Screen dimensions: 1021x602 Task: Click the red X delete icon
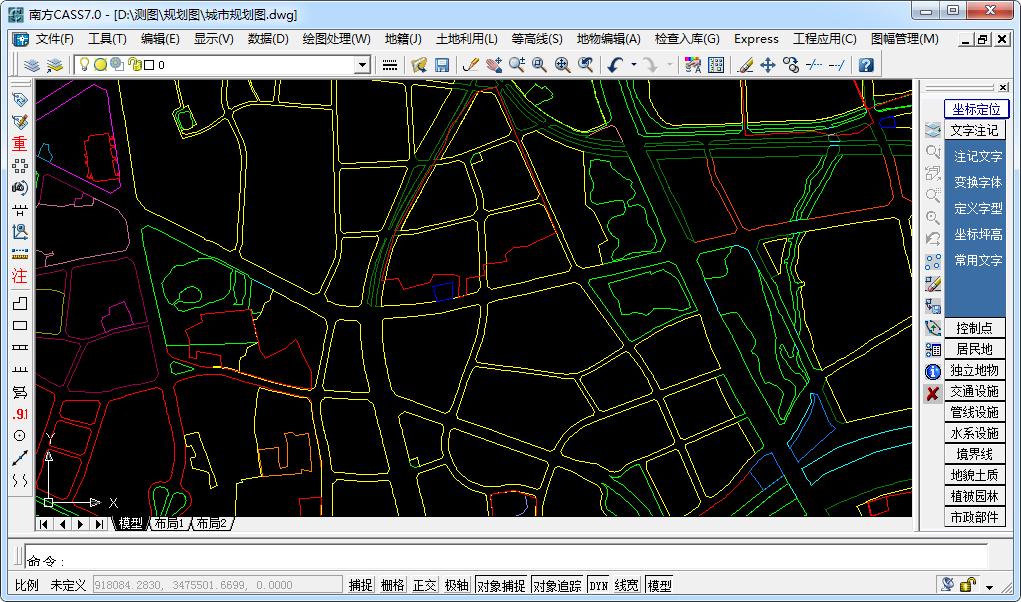[932, 393]
